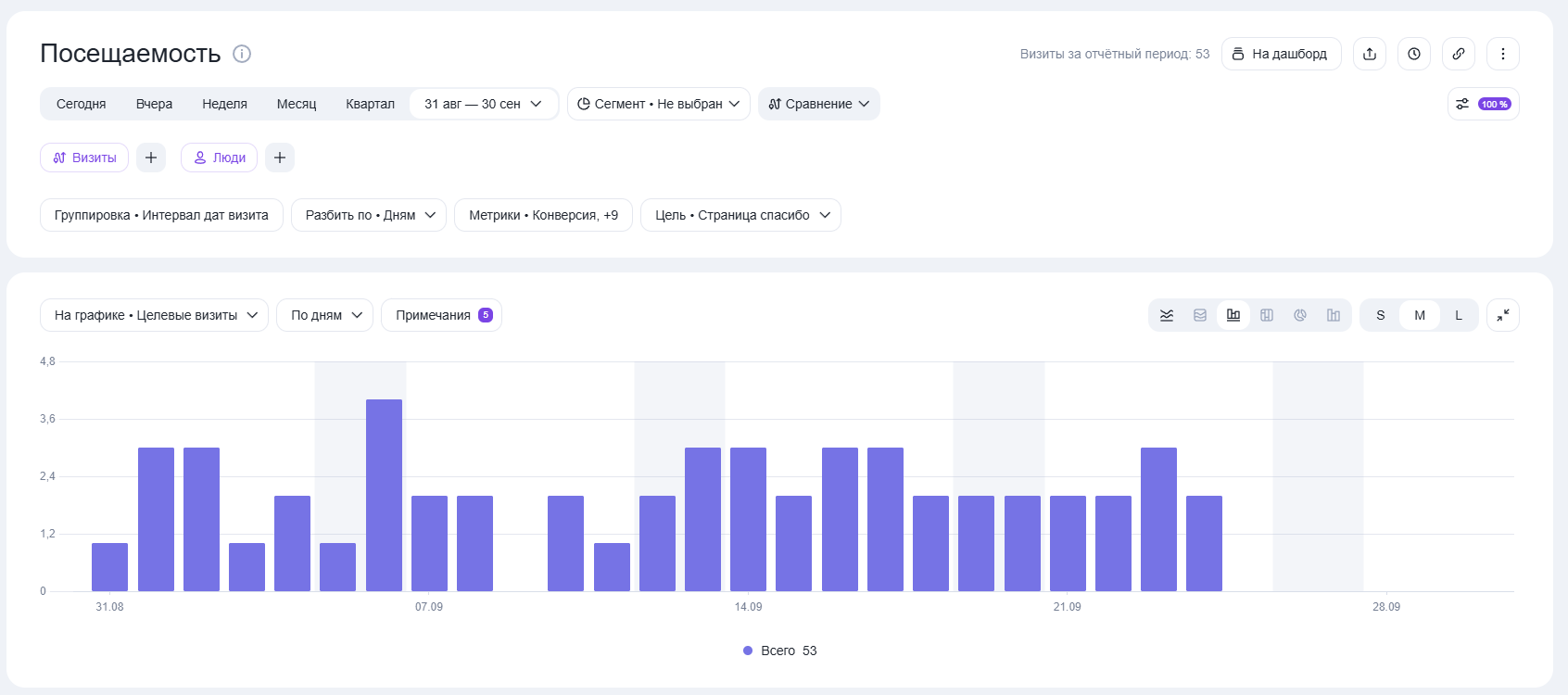Expand На графике • Целевые визиты dropdown

pyautogui.click(x=154, y=315)
